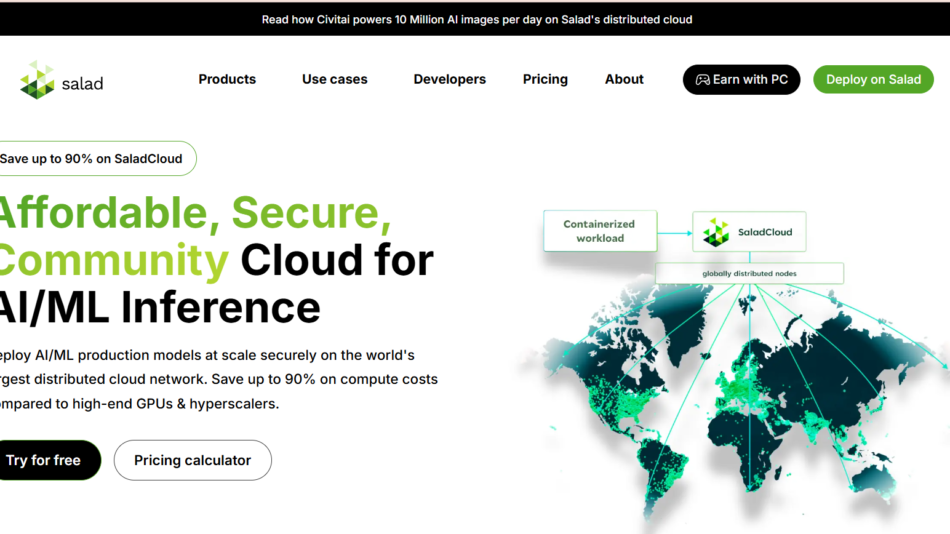Click the AI/ML Inference heading text
Image resolution: width=950 pixels, height=534 pixels.
160,306
